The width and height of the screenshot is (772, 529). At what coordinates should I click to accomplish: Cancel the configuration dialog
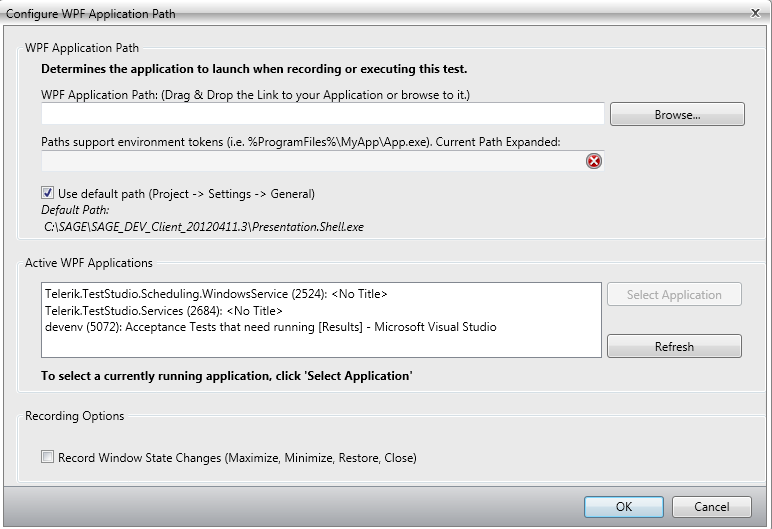[711, 506]
